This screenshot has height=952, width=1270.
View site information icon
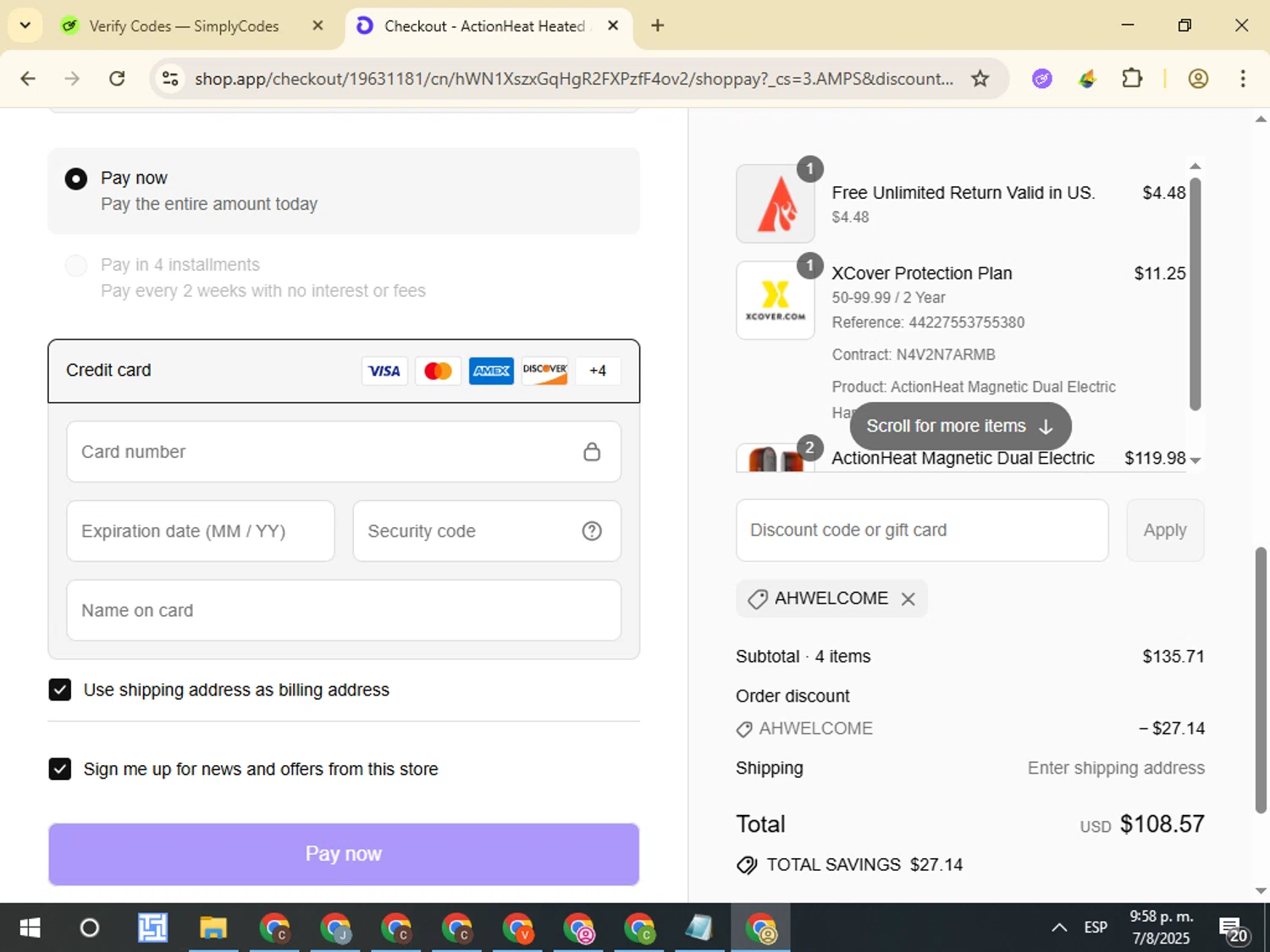pyautogui.click(x=170, y=79)
